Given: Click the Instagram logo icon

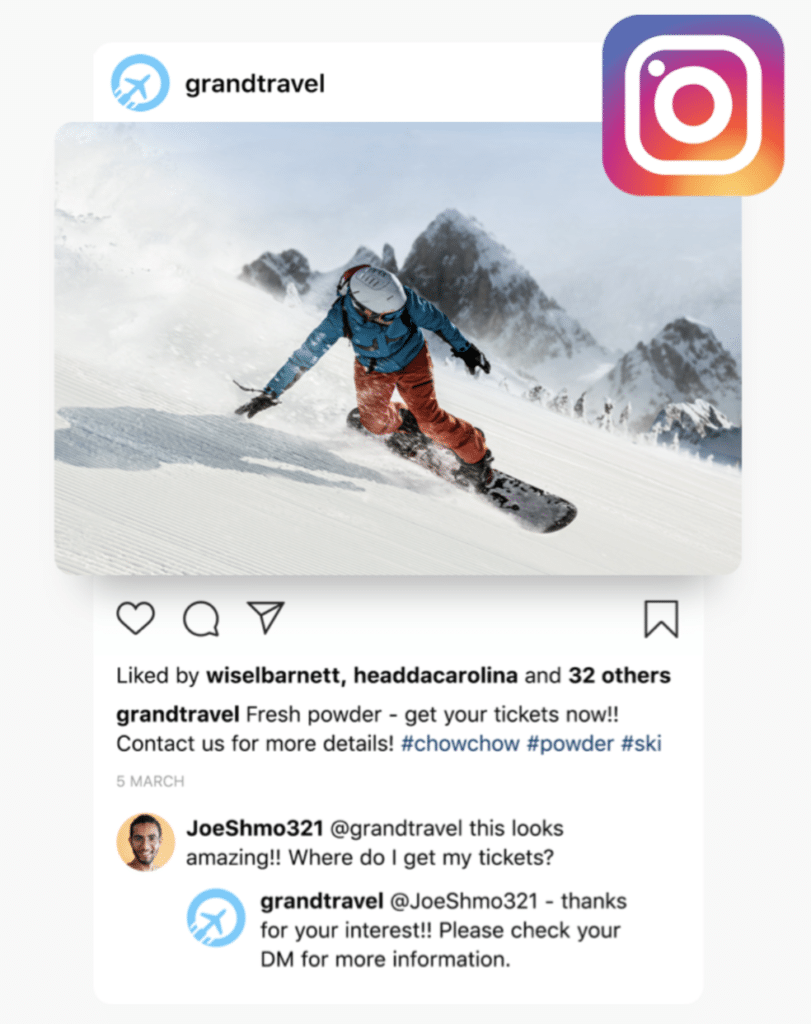Looking at the screenshot, I should pos(693,105).
